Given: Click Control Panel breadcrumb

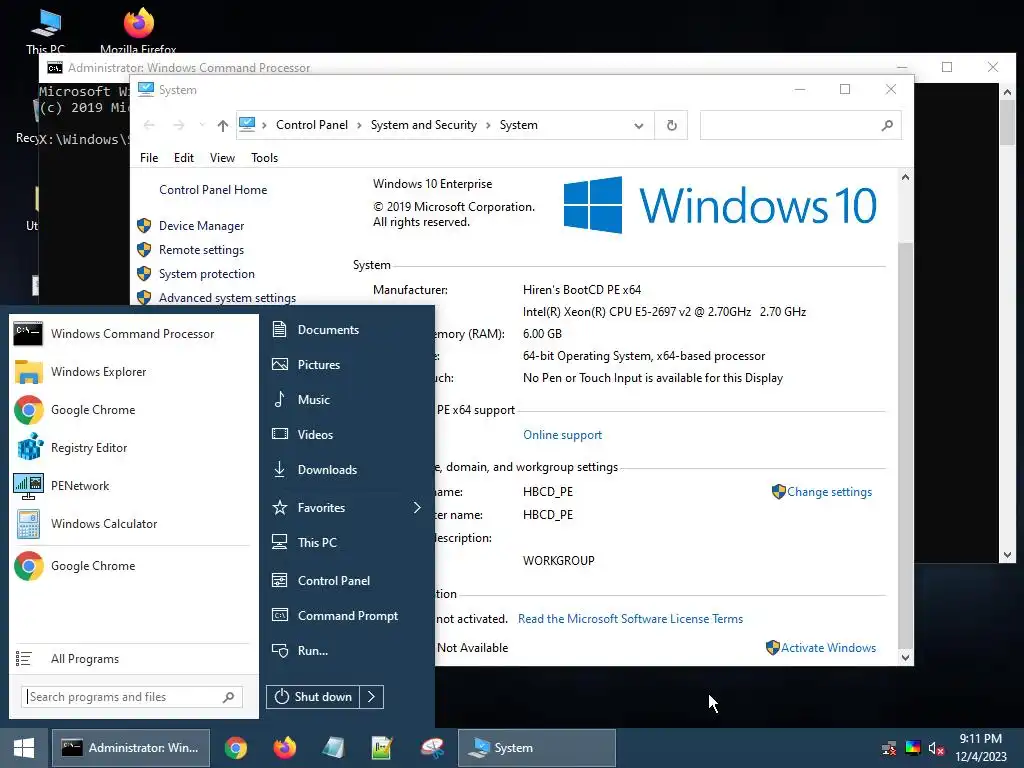Looking at the screenshot, I should pyautogui.click(x=312, y=125).
